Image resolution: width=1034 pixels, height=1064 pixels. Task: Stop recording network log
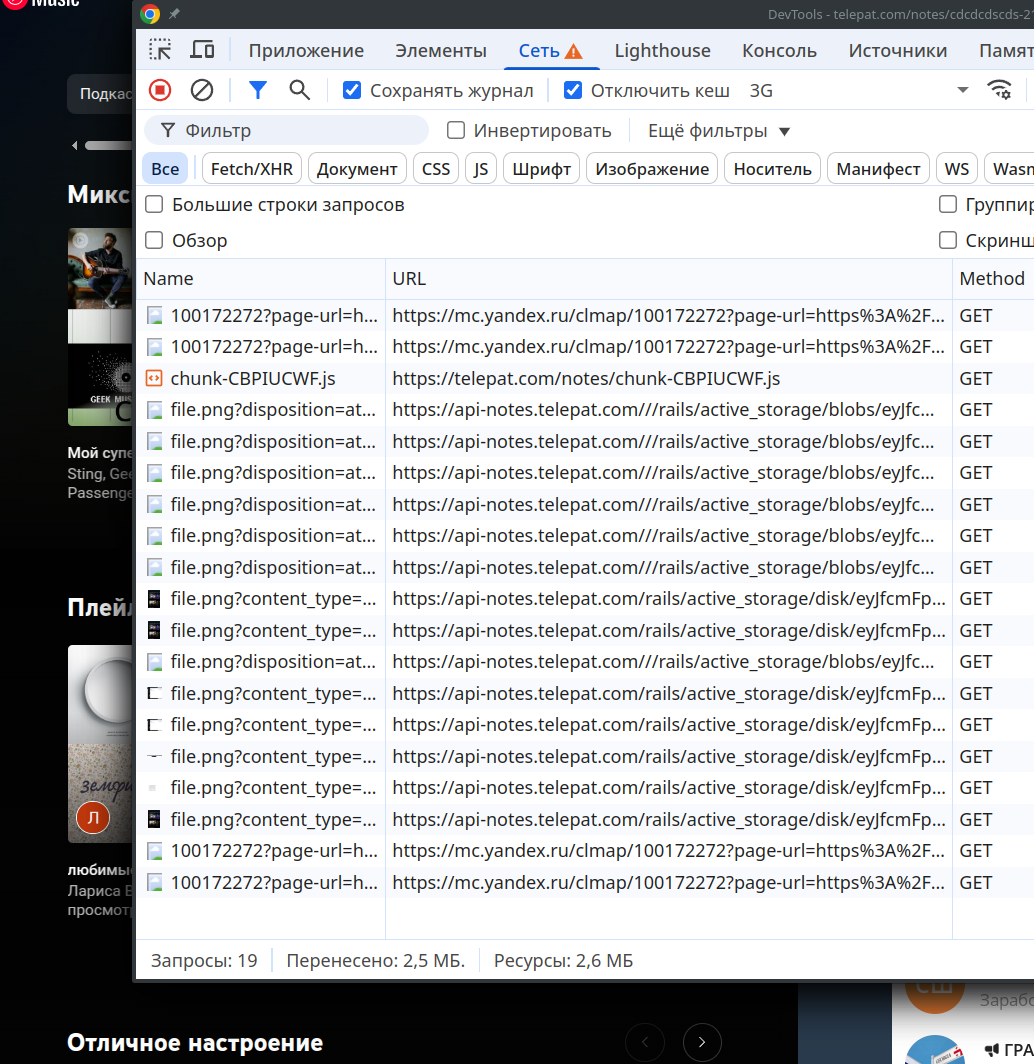click(160, 90)
